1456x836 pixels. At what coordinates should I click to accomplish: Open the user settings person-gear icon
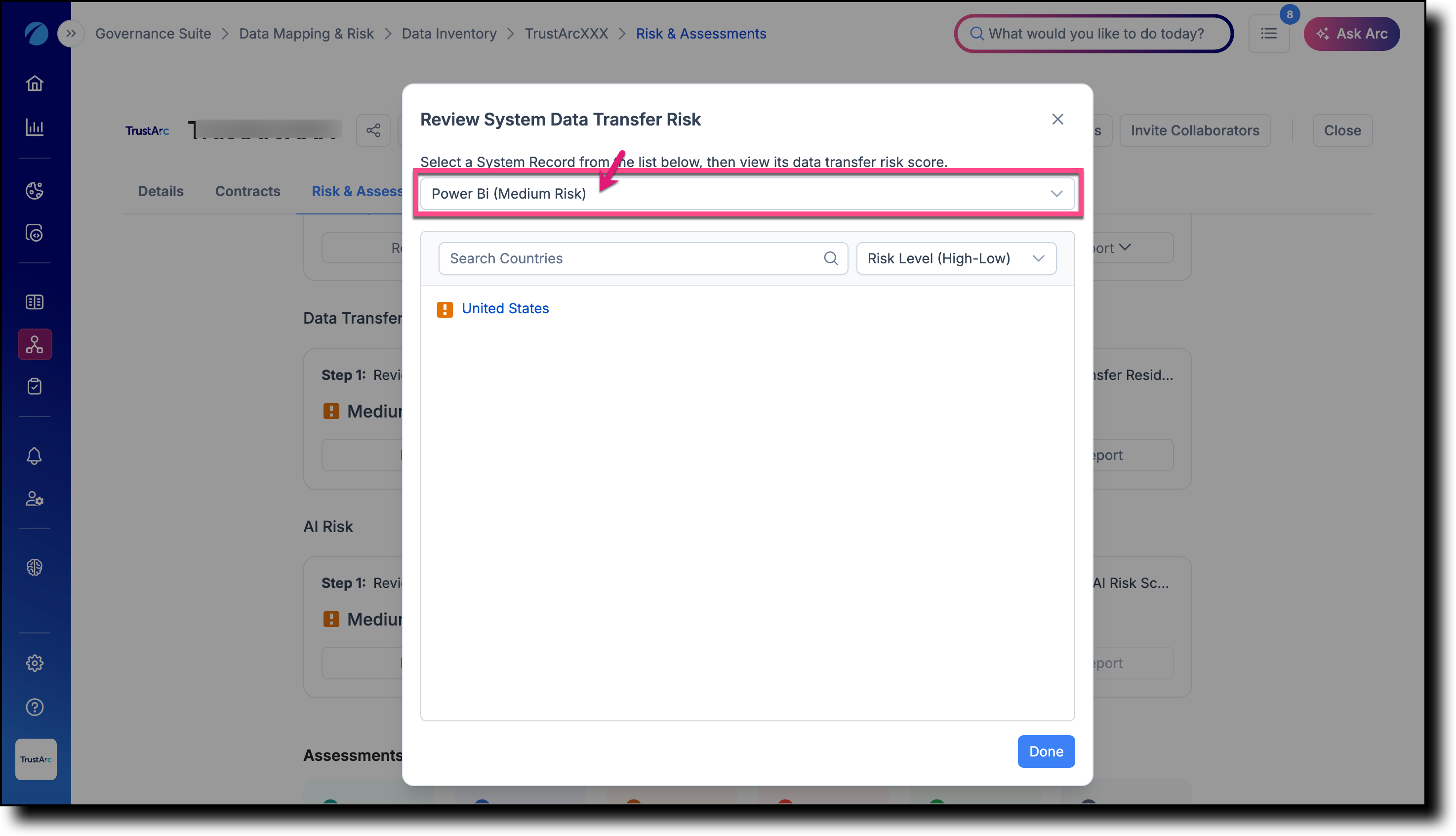pos(35,499)
